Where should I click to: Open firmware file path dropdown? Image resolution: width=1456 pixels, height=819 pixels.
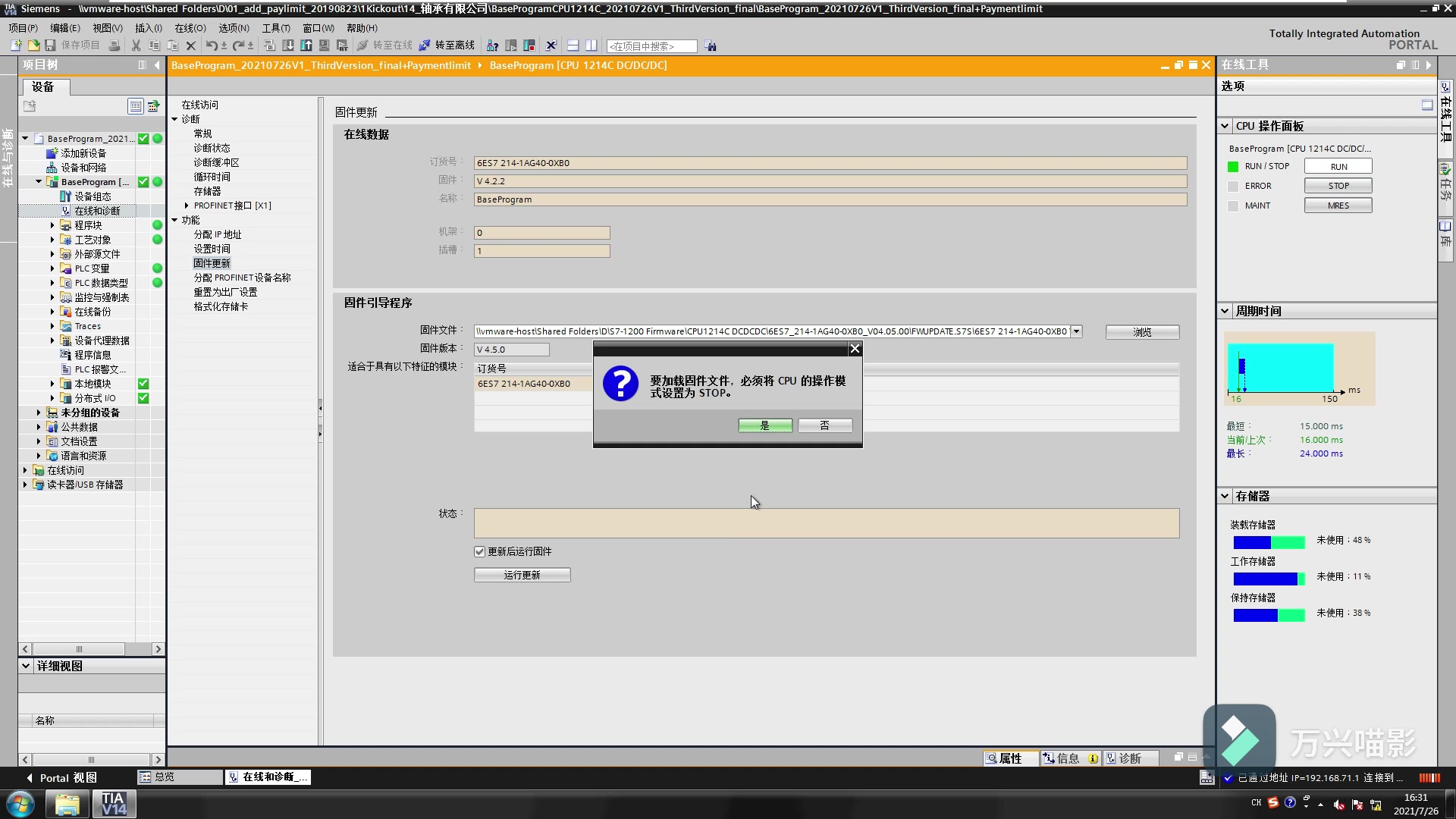tap(1076, 331)
